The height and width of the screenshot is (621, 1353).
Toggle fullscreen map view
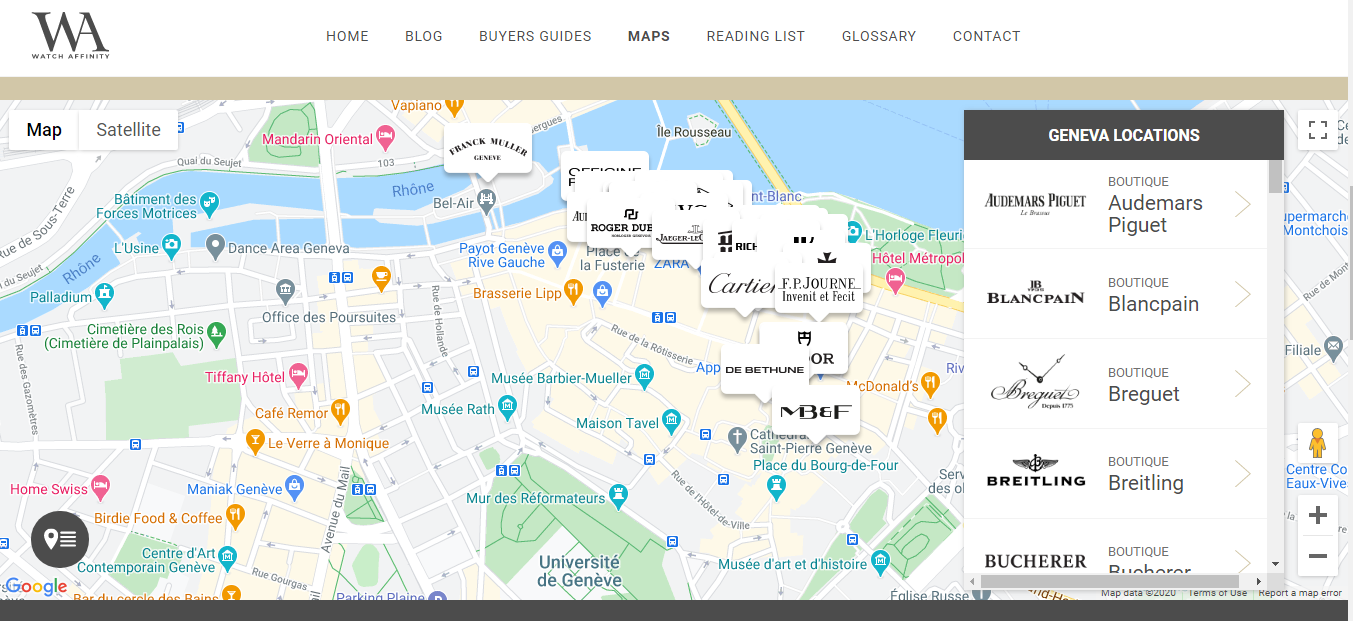[x=1318, y=130]
